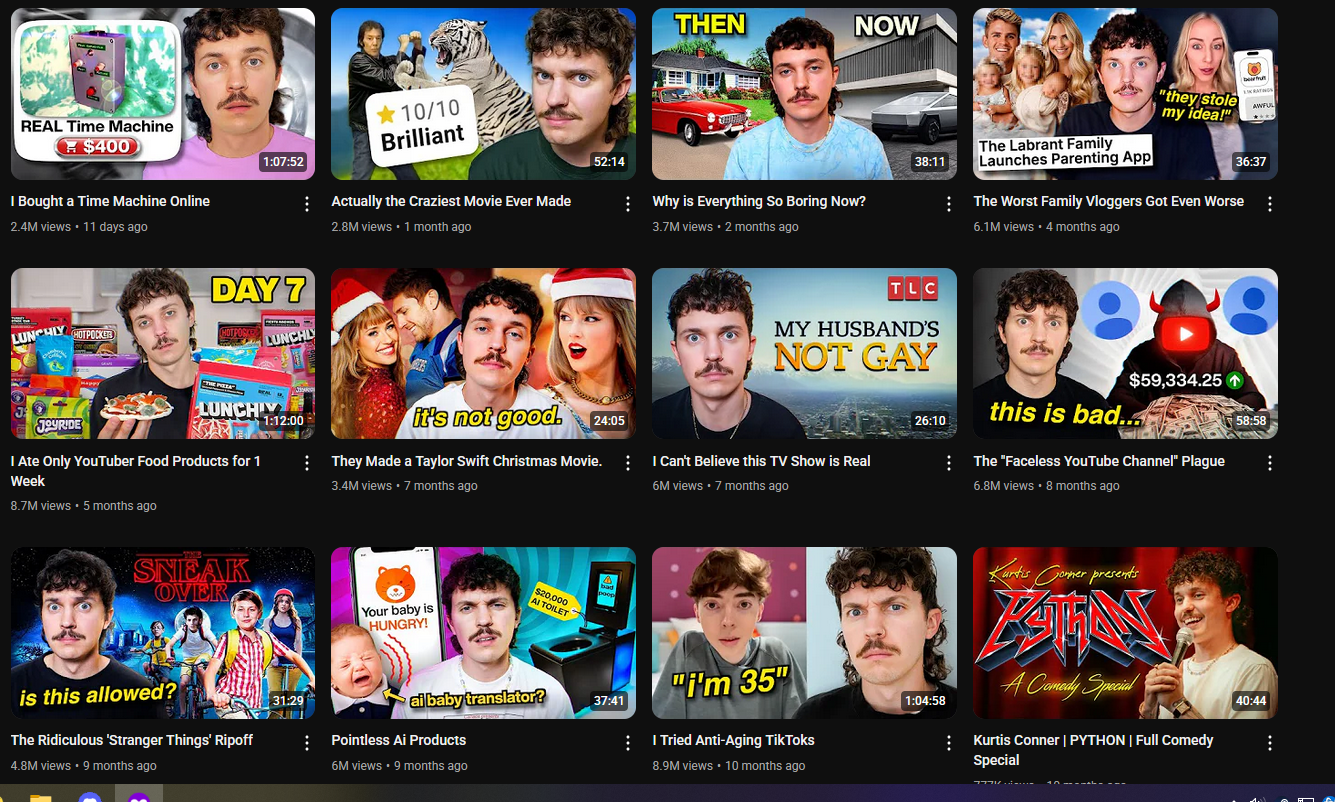Viewport: 1335px width, 802px height.
Task: Open the 'THEN / NOW' cars thumbnail
Action: [x=805, y=94]
